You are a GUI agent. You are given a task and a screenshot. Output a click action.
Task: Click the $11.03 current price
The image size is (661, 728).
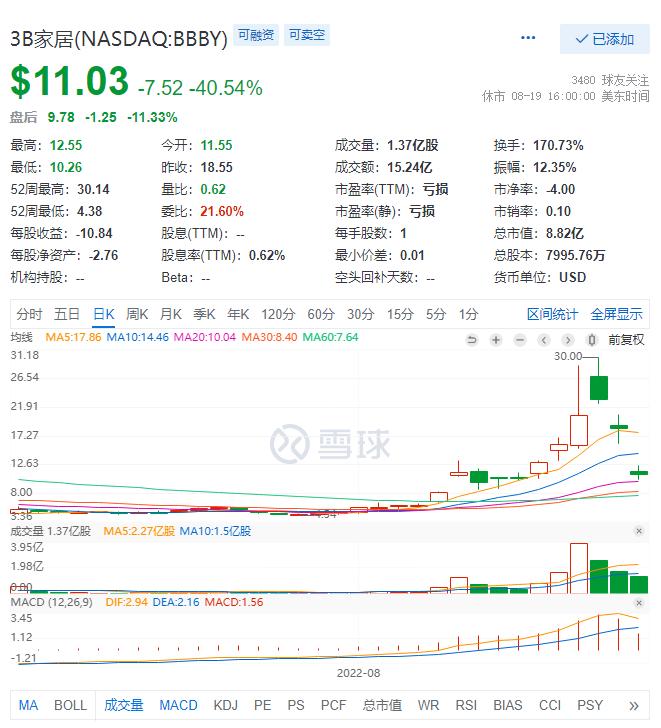tap(70, 81)
